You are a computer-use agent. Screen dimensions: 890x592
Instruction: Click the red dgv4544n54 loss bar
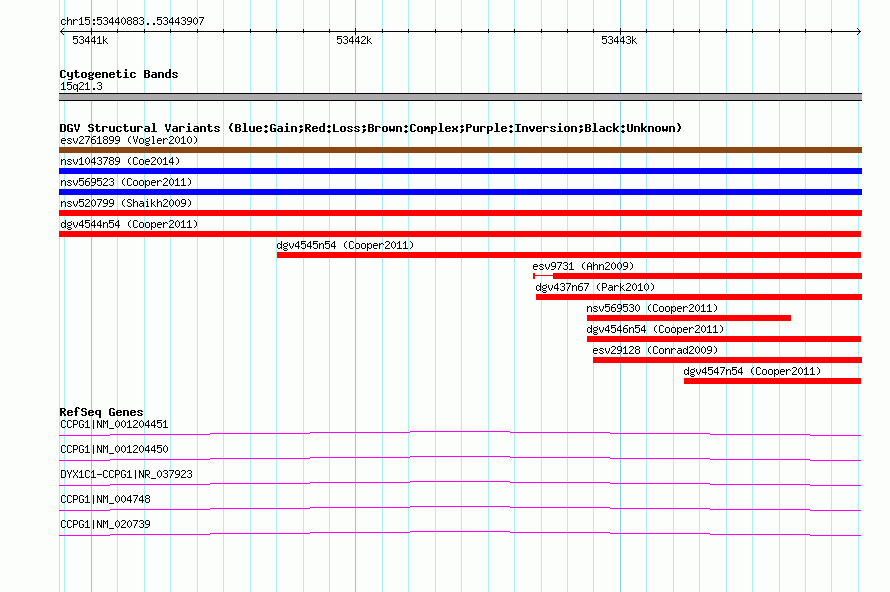point(460,234)
